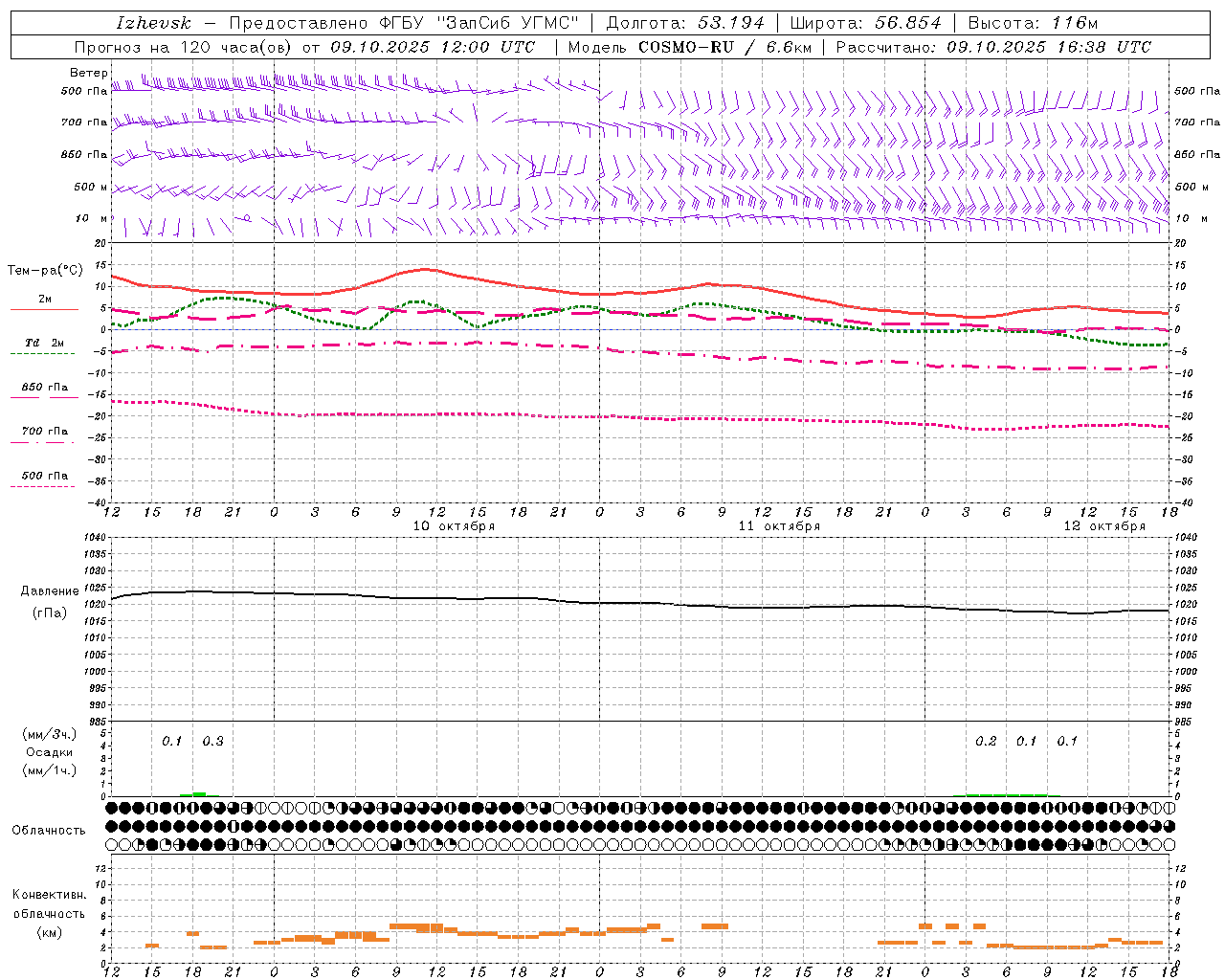1225x980 pixels.
Task: Click '-40' on the left temperature axis
Action: click(x=98, y=502)
